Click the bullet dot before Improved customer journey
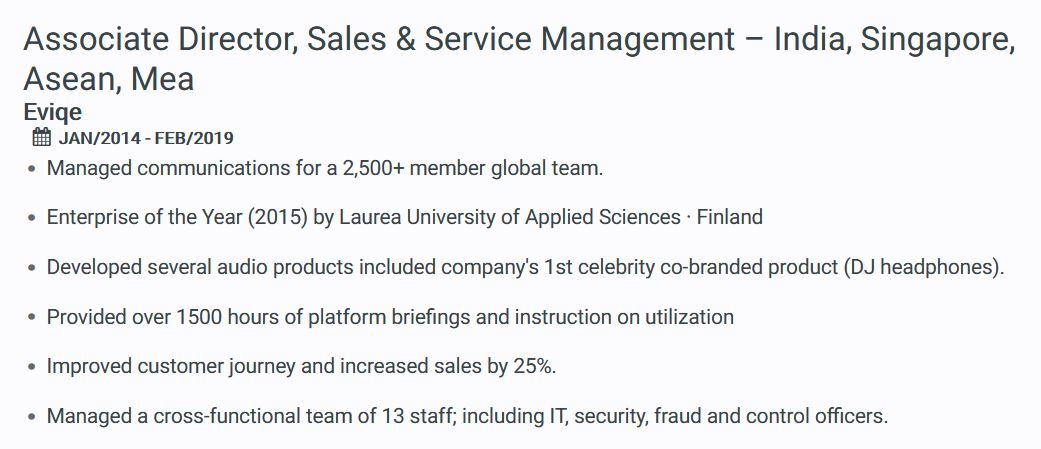The width and height of the screenshot is (1041, 449). tap(32, 367)
